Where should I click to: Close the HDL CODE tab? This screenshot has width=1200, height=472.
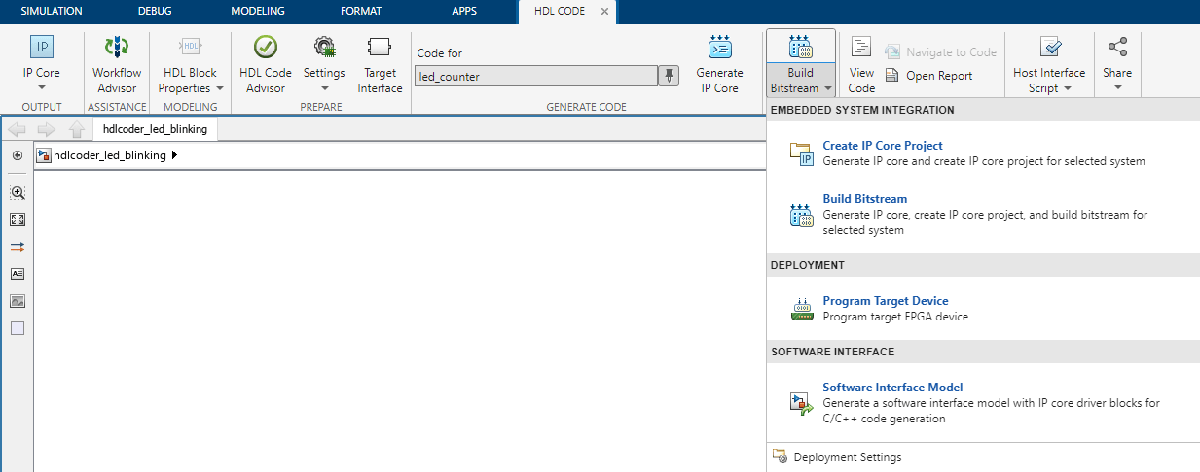605,12
